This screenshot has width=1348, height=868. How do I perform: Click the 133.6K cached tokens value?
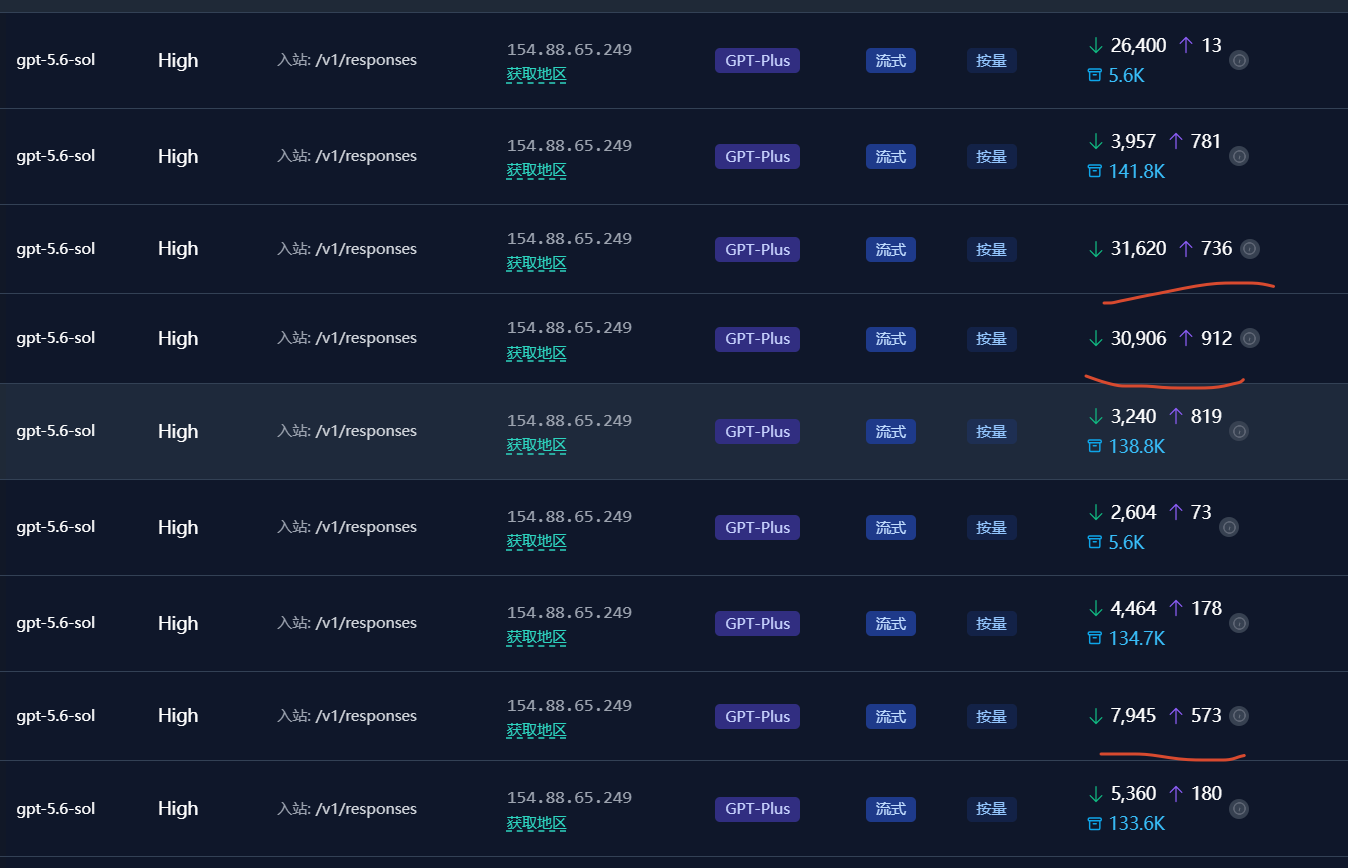[1137, 823]
